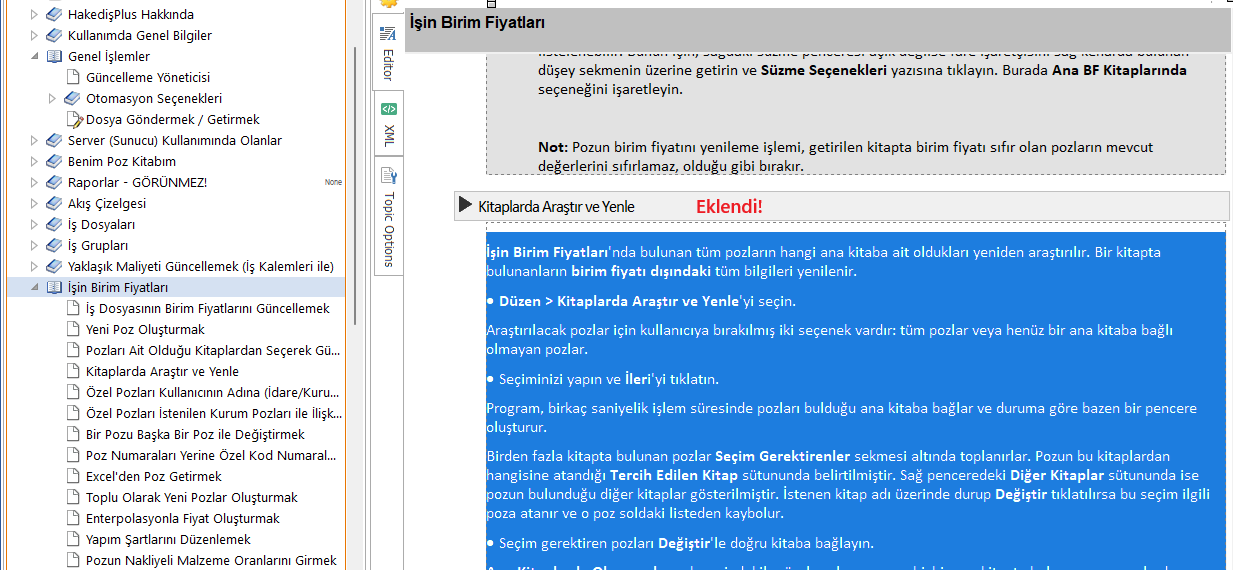This screenshot has width=1233, height=570.
Task: Click the İşin Birim Fiyatları topic title field
Action: [x=817, y=30]
